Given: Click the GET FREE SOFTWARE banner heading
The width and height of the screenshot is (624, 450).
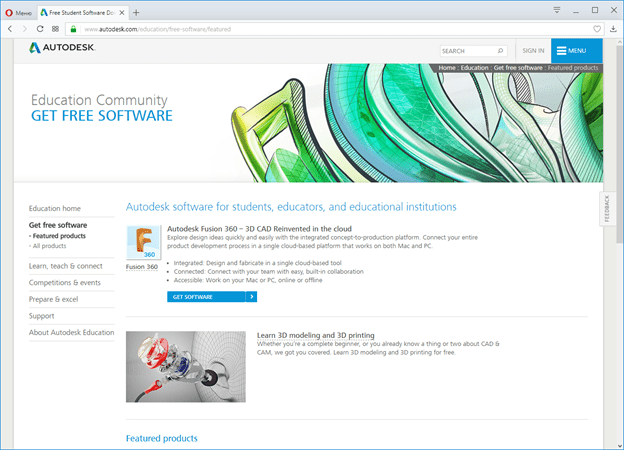Looking at the screenshot, I should click(x=102, y=116).
